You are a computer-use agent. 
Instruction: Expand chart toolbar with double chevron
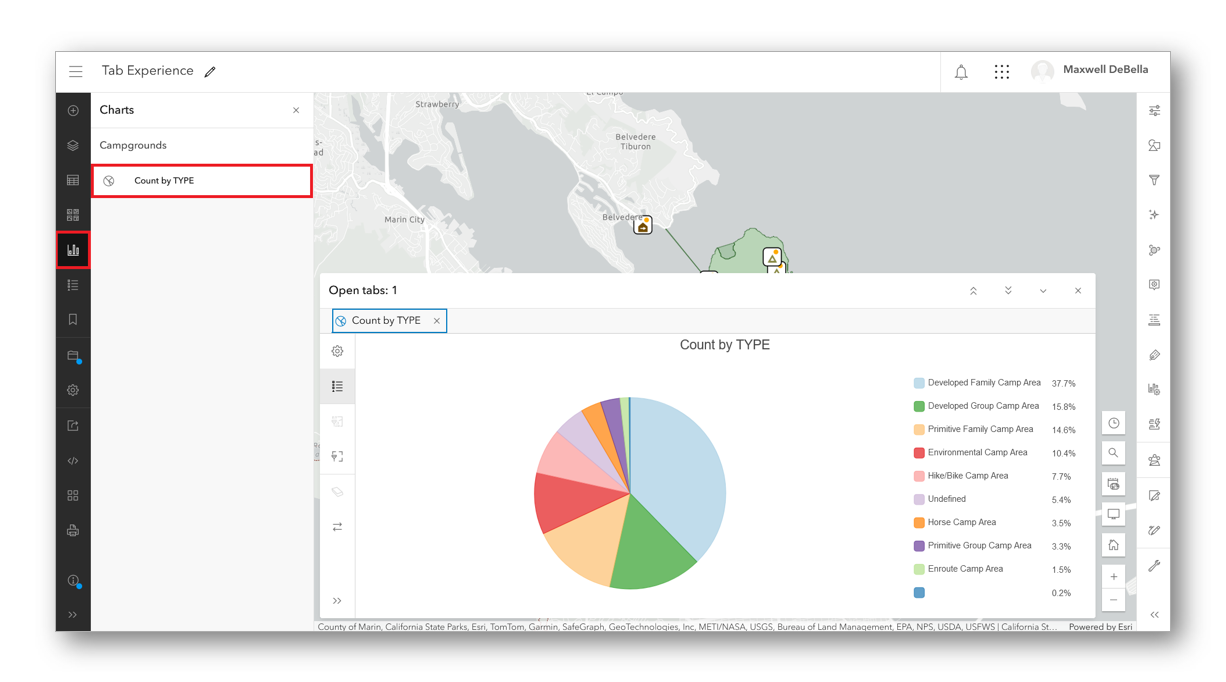coord(337,601)
